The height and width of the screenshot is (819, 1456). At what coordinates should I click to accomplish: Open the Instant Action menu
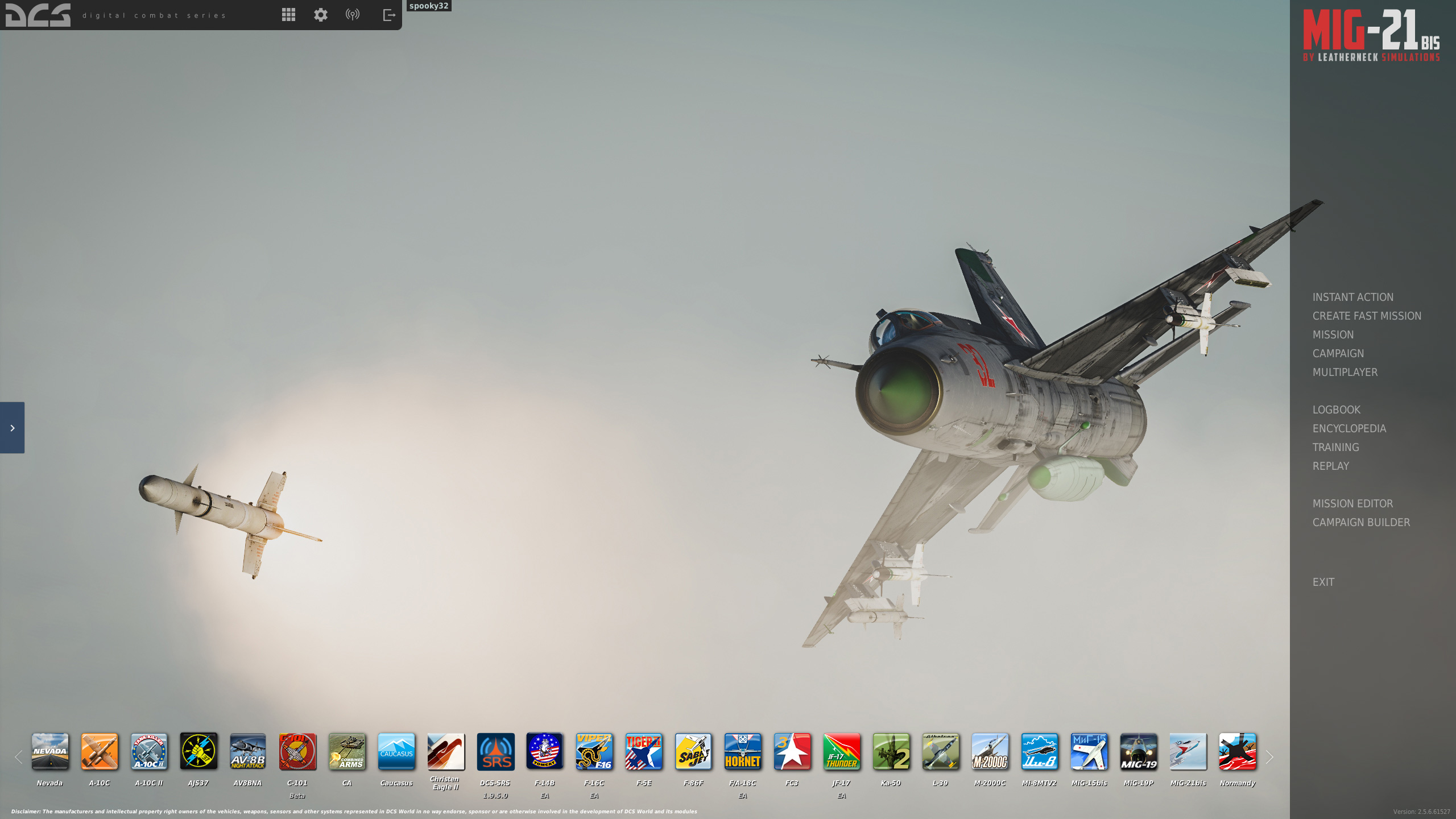[x=1352, y=297]
